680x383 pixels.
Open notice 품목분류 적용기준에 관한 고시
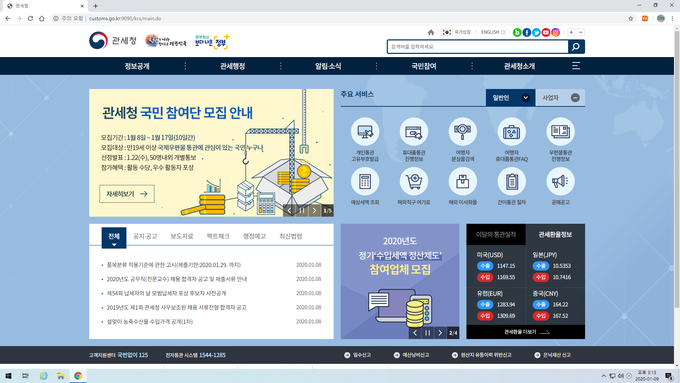[x=173, y=265]
